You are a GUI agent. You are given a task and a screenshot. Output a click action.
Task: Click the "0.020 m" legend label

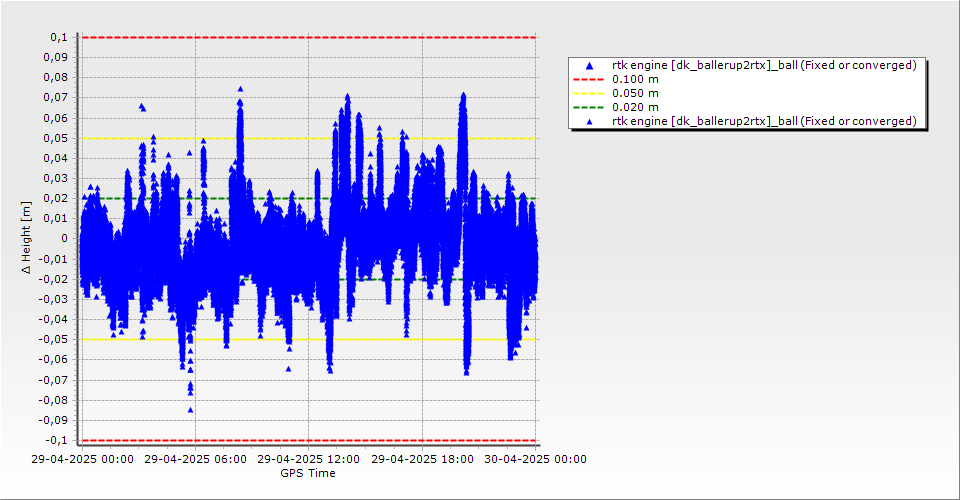(x=636, y=107)
